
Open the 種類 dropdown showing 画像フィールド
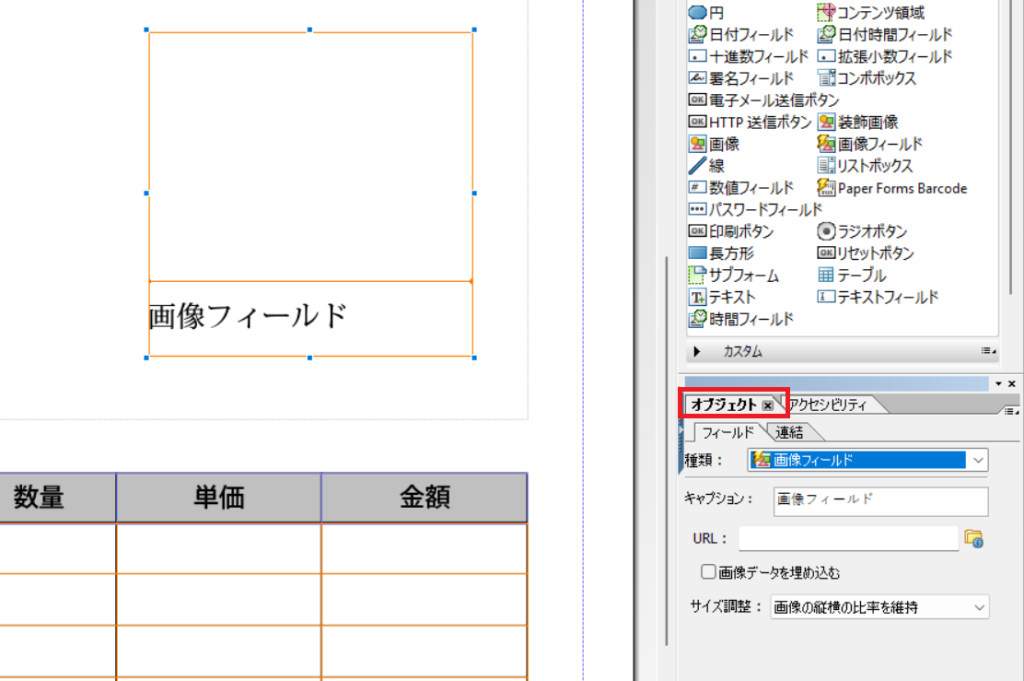pyautogui.click(x=866, y=460)
